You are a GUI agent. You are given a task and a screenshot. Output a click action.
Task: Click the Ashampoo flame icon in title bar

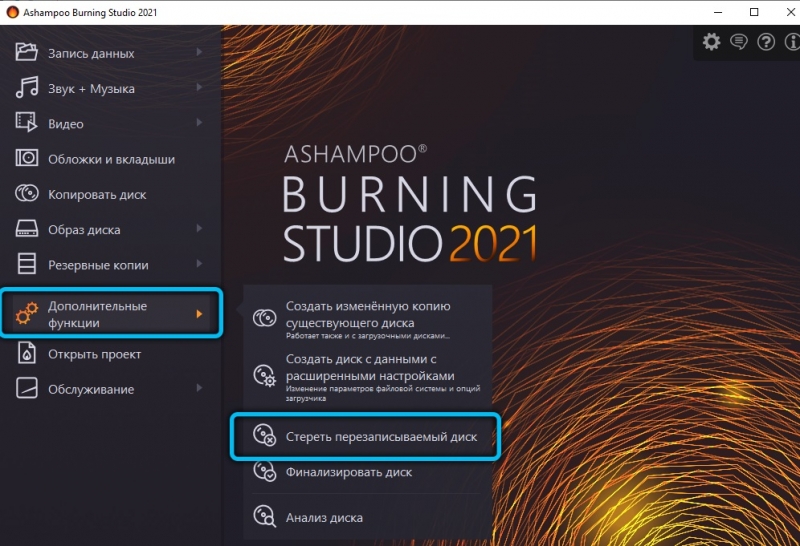[x=12, y=12]
